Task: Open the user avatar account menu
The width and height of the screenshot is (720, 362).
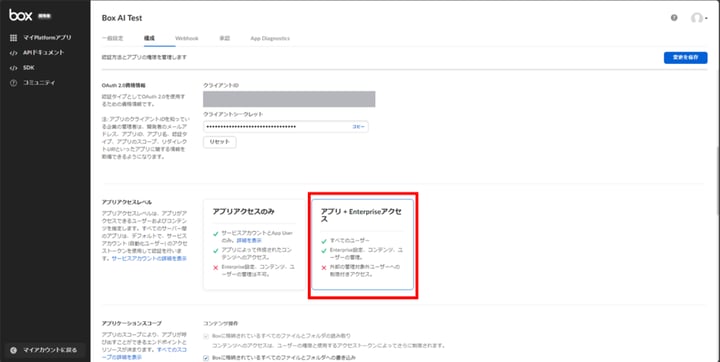Action: coord(698,18)
